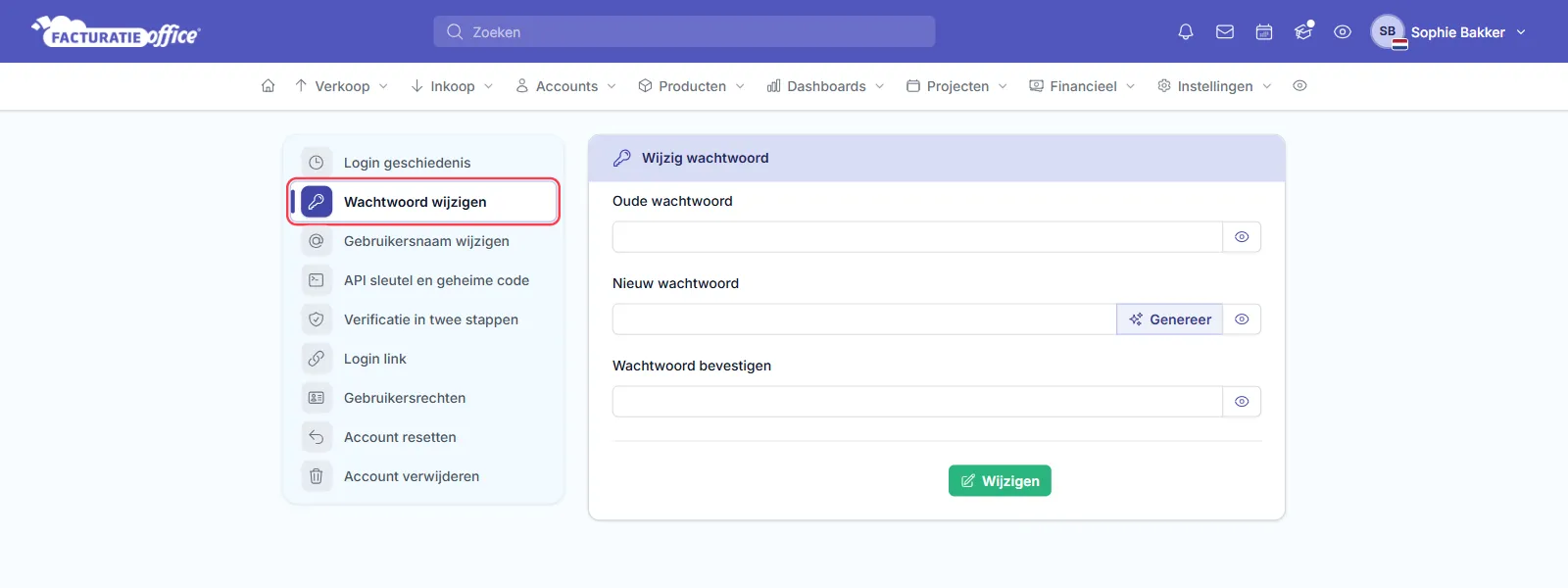1568x588 pixels.
Task: Open API sleutel en geheime code
Action: 423,280
